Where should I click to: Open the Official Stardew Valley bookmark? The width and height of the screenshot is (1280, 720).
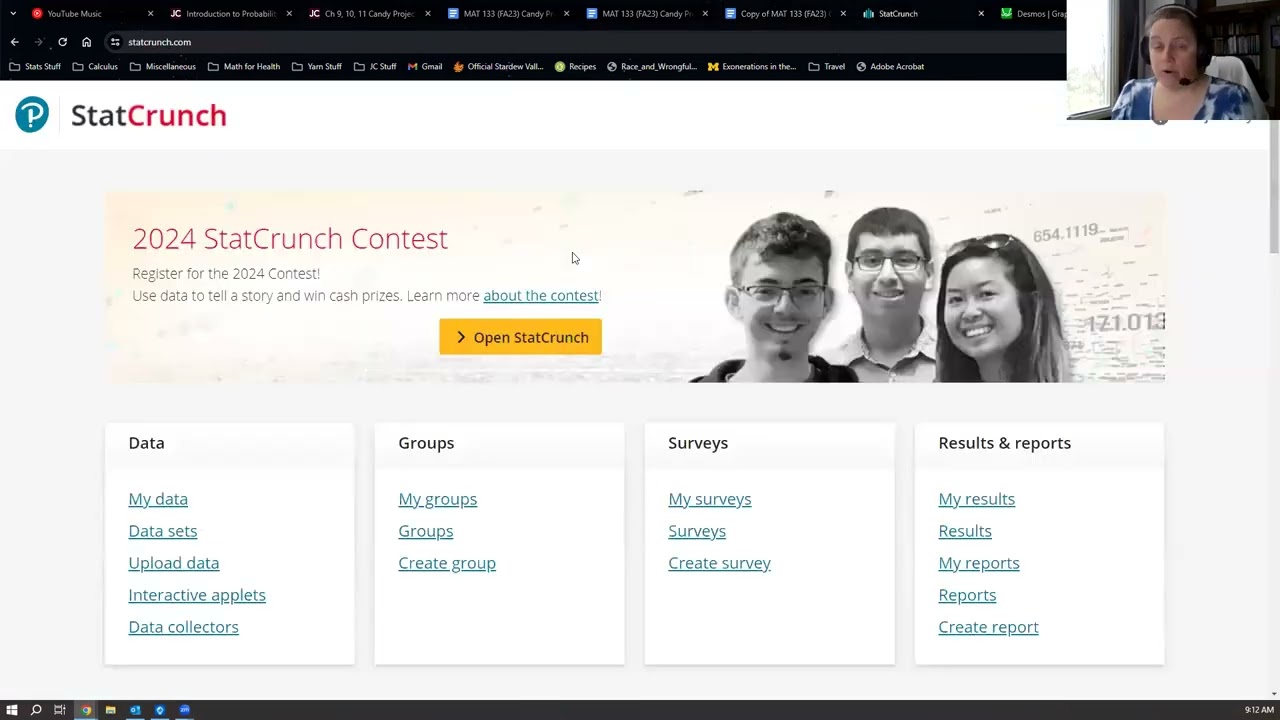(499, 67)
